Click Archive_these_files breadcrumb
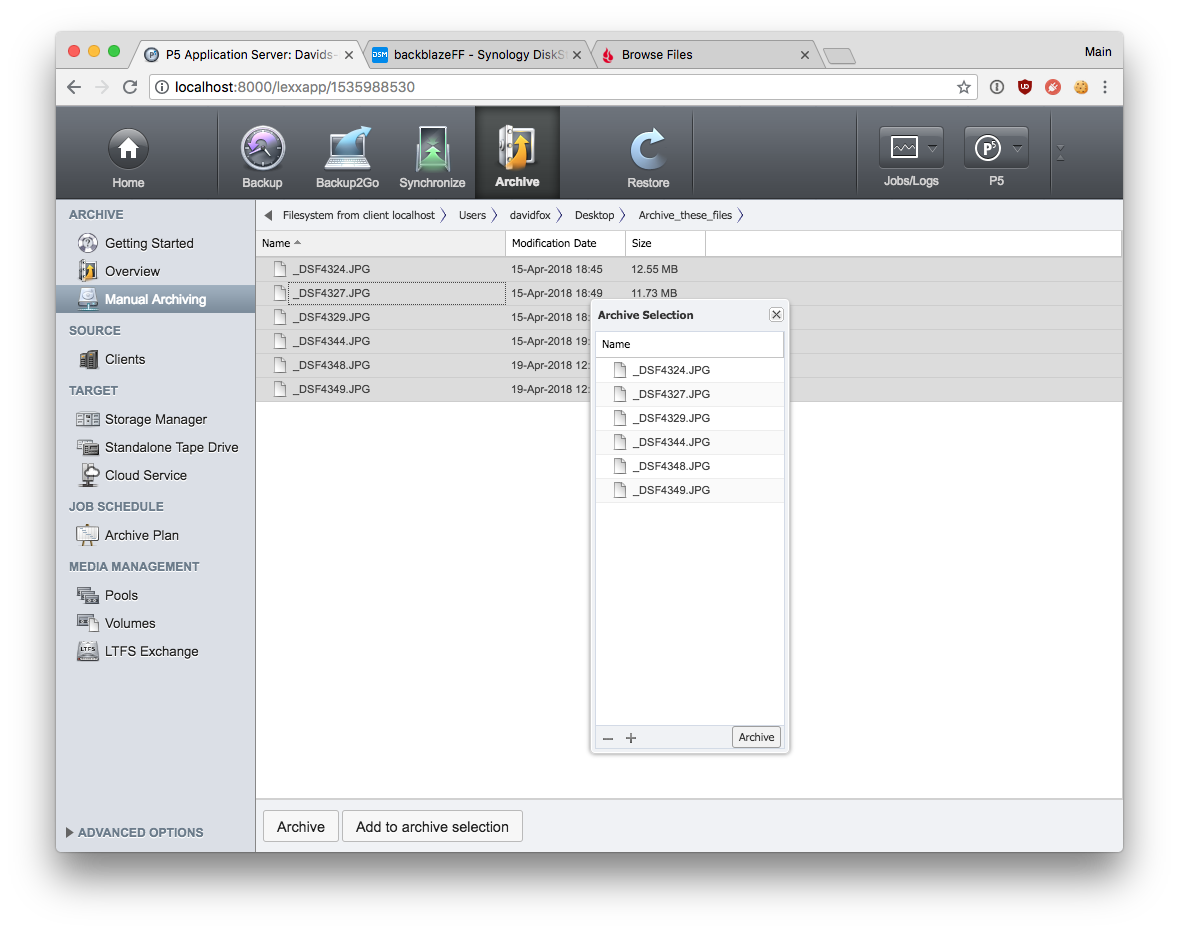 tap(685, 215)
